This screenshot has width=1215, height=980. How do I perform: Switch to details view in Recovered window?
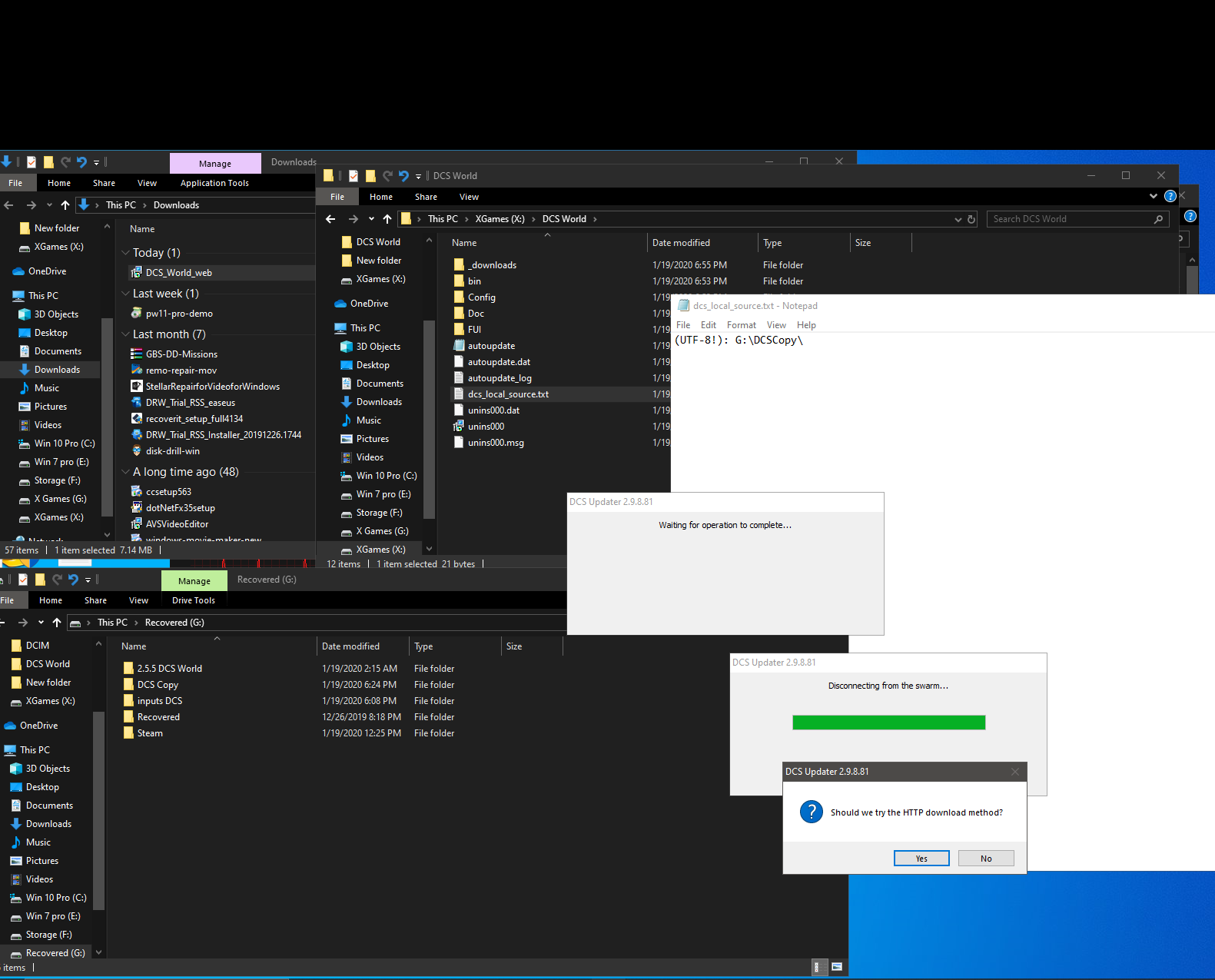click(820, 967)
